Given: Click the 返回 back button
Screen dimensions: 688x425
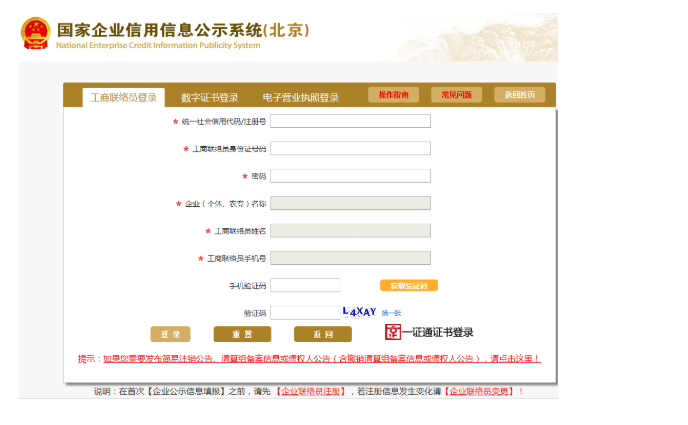Looking at the screenshot, I should [x=323, y=334].
